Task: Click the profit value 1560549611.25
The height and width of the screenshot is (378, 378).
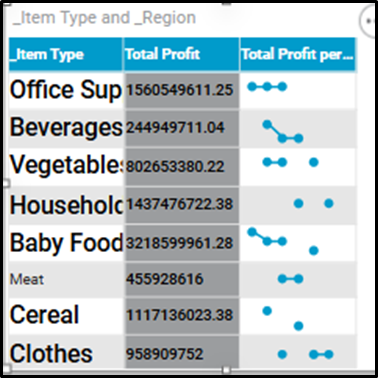Action: [x=179, y=90]
